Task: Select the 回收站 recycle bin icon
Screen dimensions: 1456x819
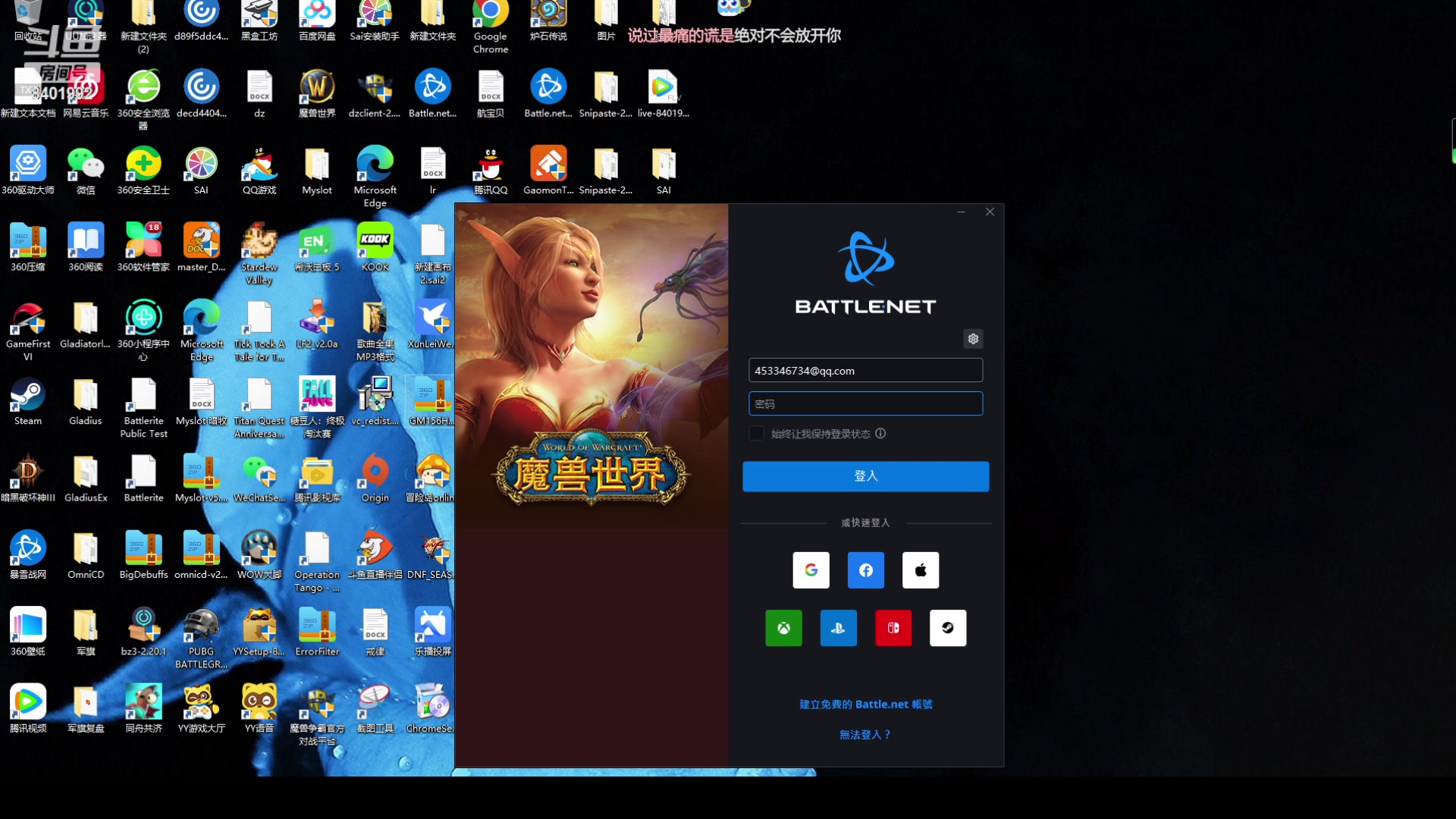Action: point(28,21)
